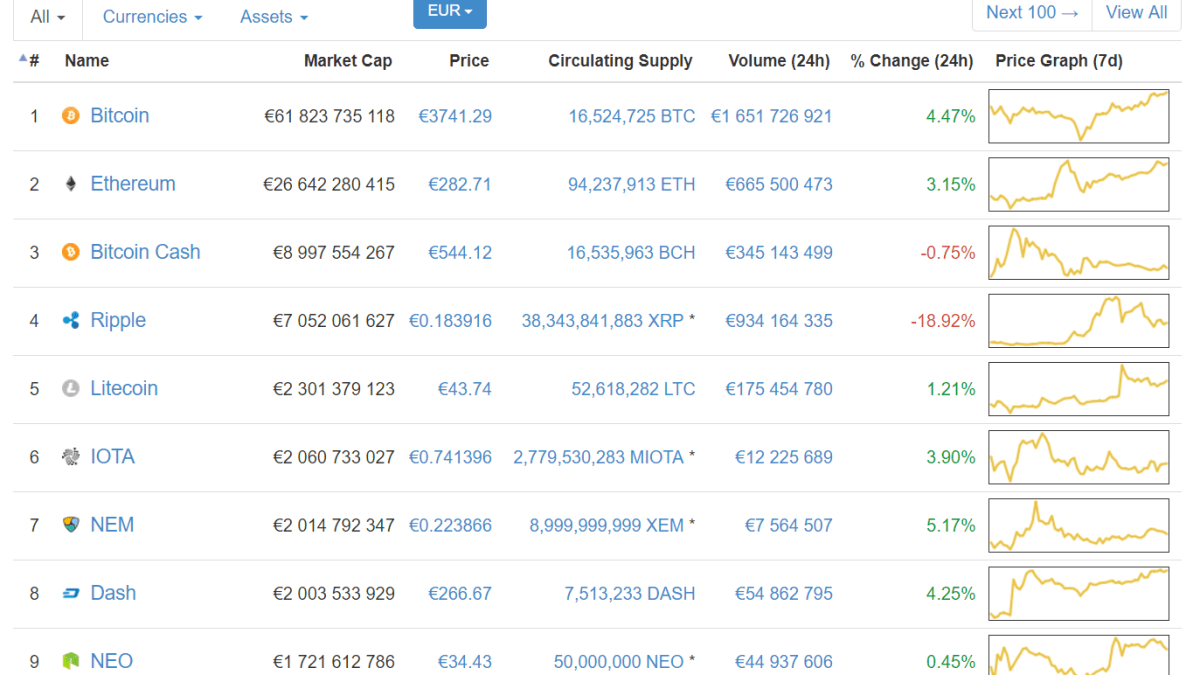Go to Next 100 coins
Viewport: 1200px width, 675px height.
[x=1032, y=13]
